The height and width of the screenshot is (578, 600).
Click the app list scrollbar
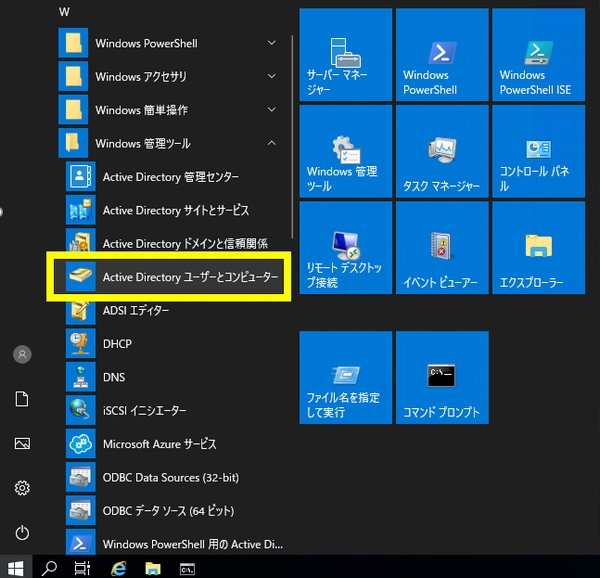click(292, 137)
